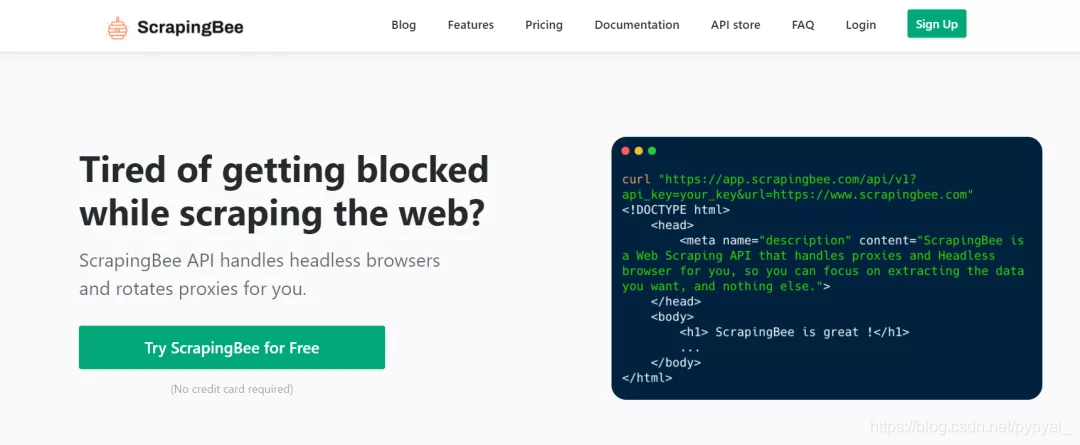The image size is (1080, 445).
Task: Click the closing </head> tag line
Action: coord(676,302)
